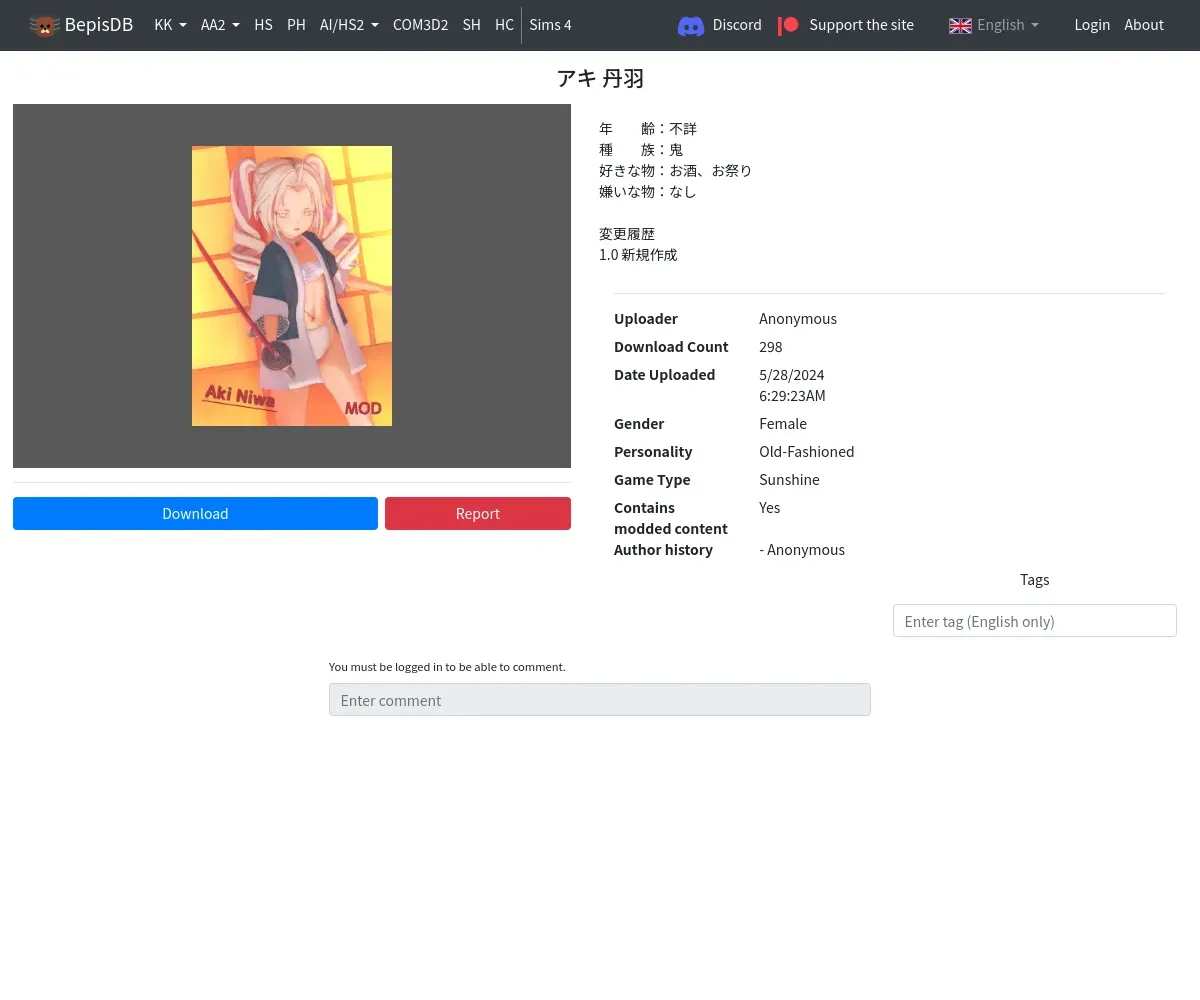Screen dimensions: 1200x1000
Task: Click the BepisDB logo icon
Action: pos(44,25)
